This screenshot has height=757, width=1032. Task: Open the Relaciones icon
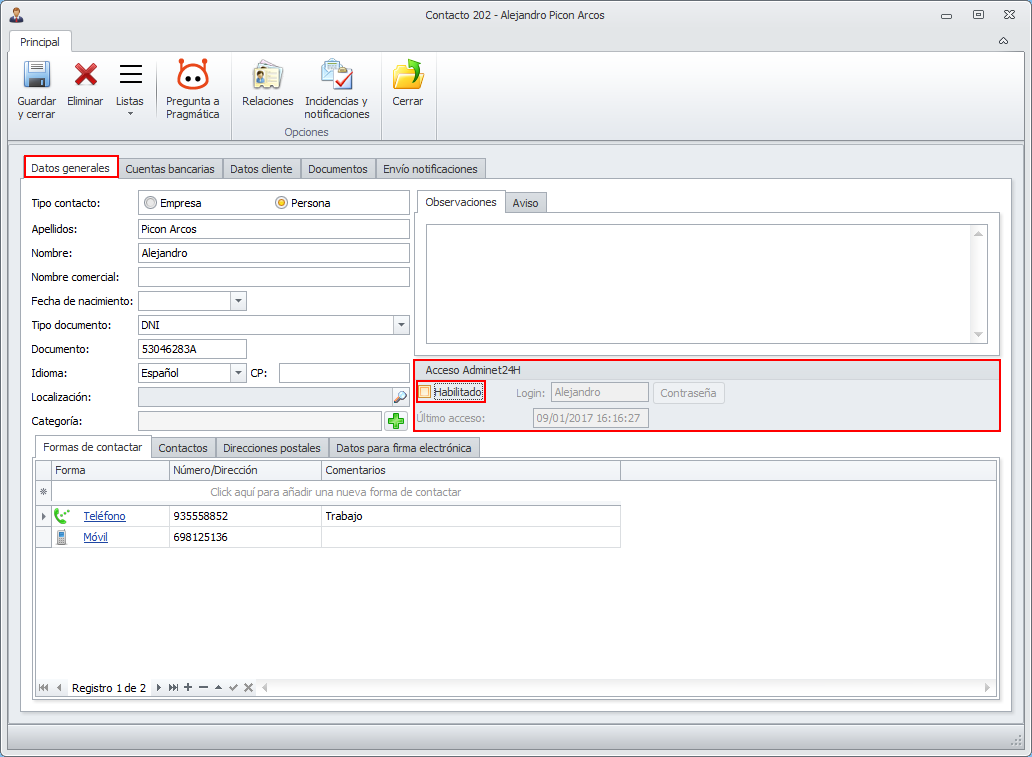(268, 75)
